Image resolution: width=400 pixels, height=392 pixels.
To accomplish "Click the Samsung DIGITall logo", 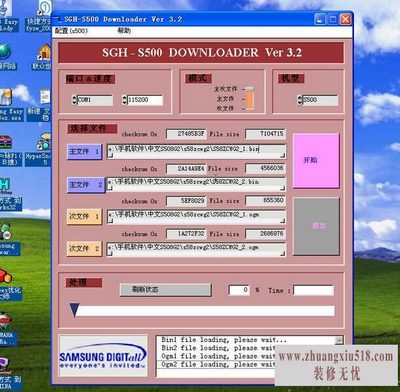I will tap(103, 356).
